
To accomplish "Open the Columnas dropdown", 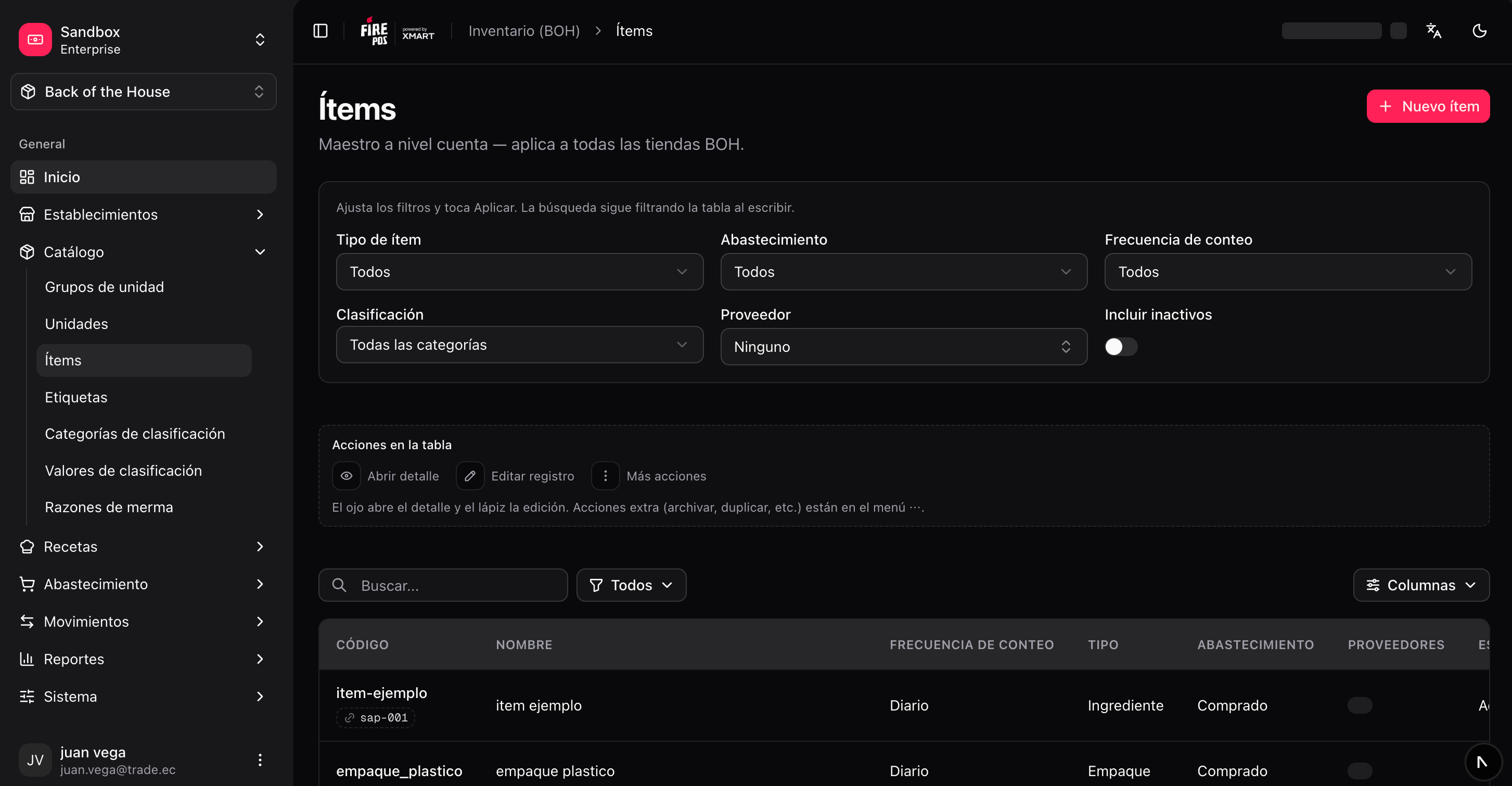I will point(1421,585).
